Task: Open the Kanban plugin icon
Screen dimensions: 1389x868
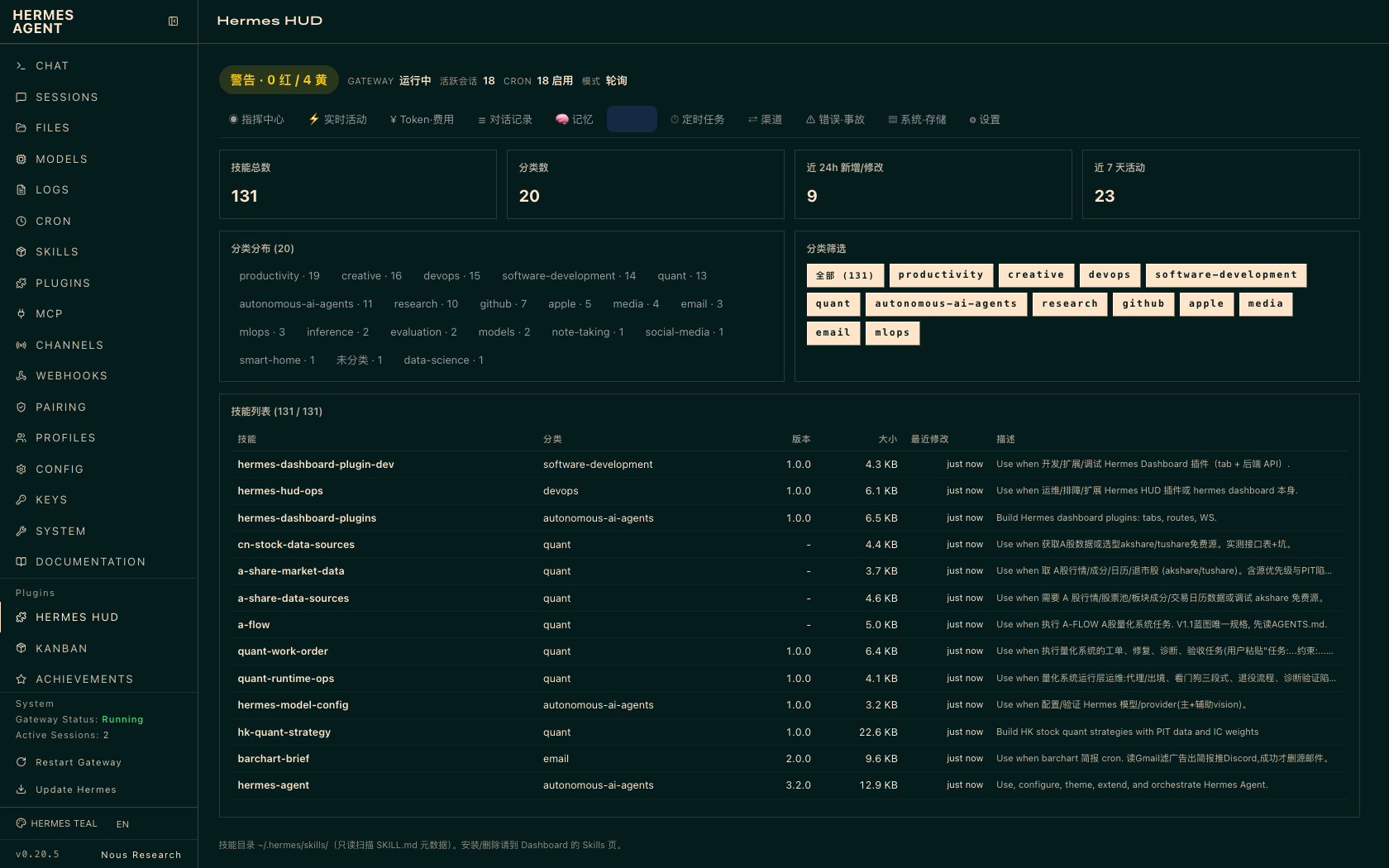Action: pyautogui.click(x=21, y=649)
